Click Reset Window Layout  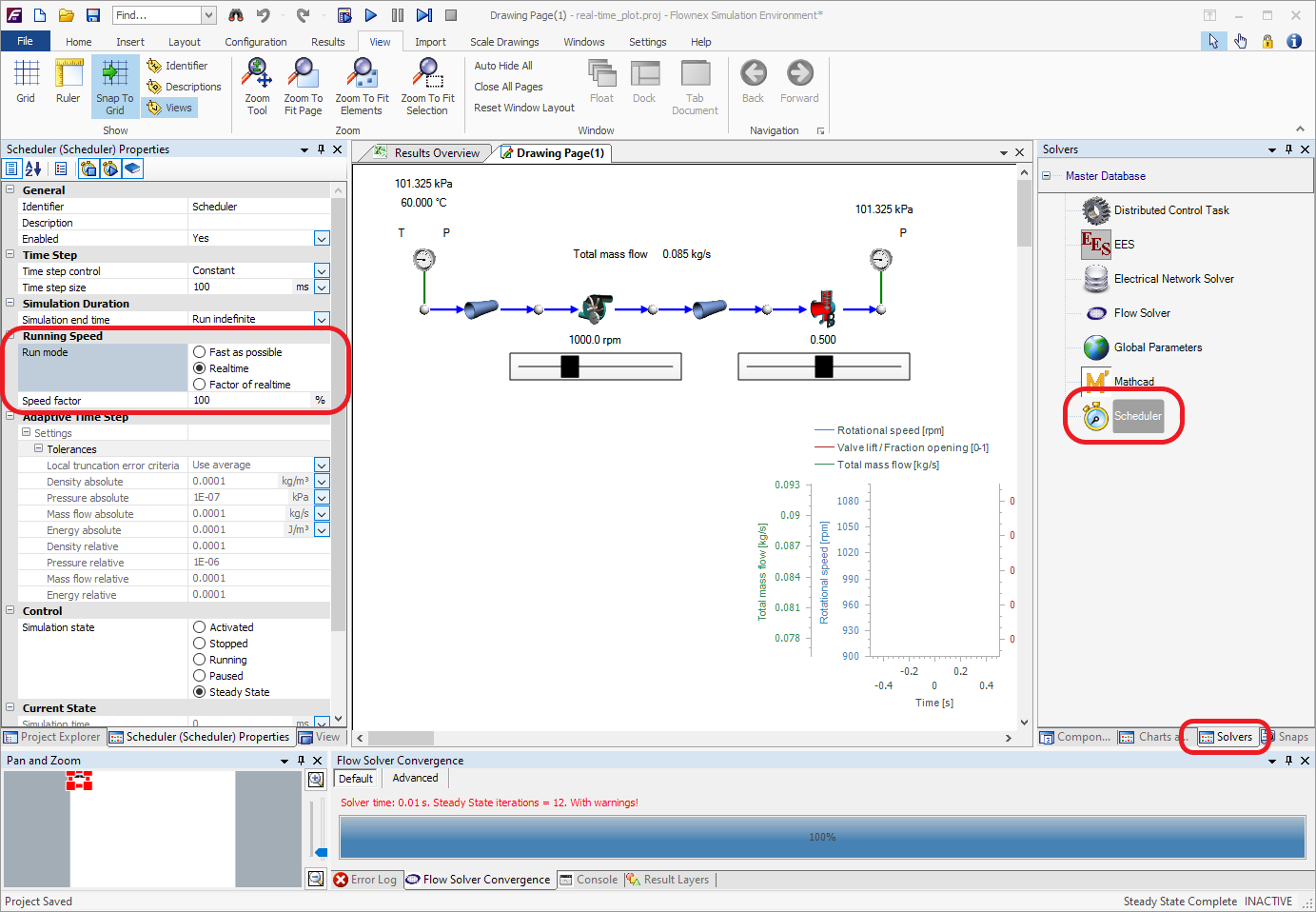coord(524,108)
